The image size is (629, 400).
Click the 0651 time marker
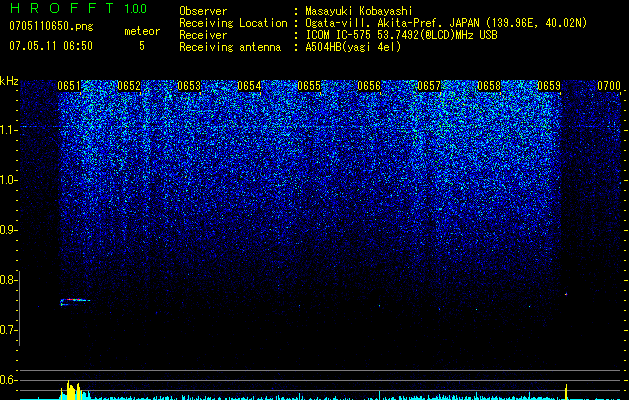pyautogui.click(x=69, y=86)
